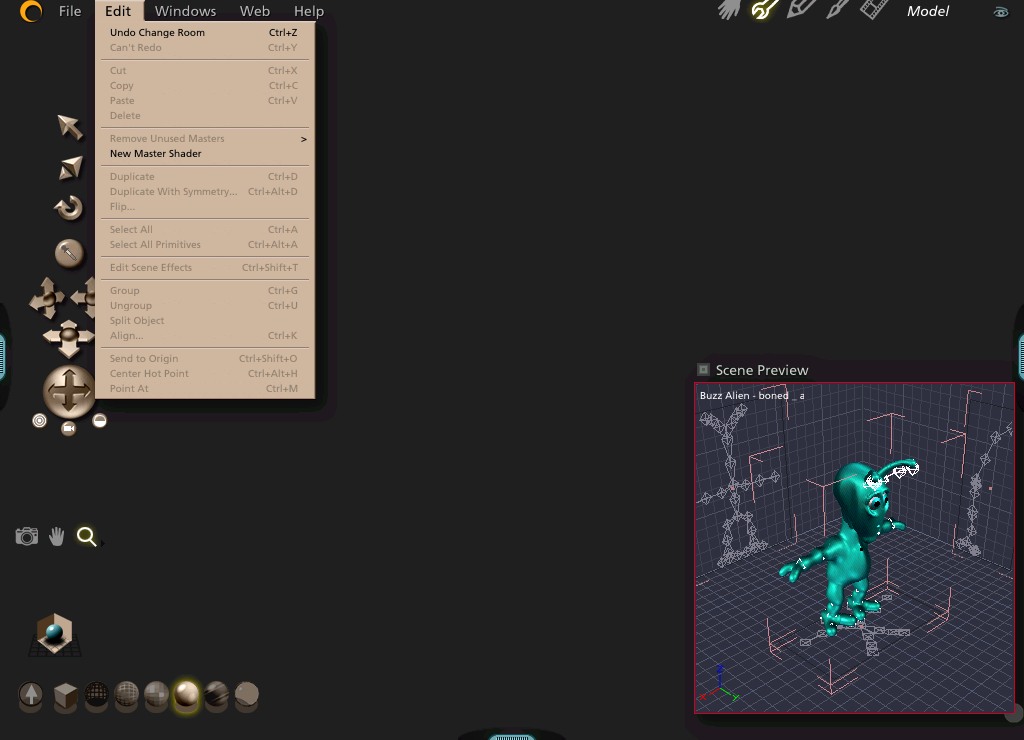Open the Texture room brush icon
Screen dimensions: 1024x740
(837, 9)
